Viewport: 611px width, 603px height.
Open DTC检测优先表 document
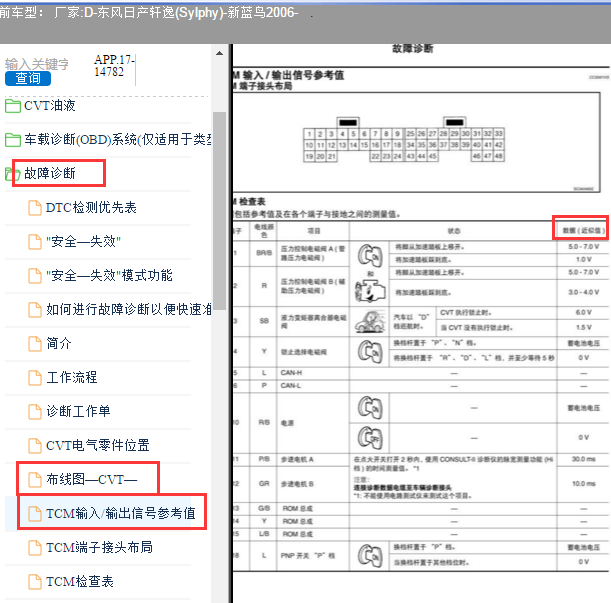(x=91, y=207)
